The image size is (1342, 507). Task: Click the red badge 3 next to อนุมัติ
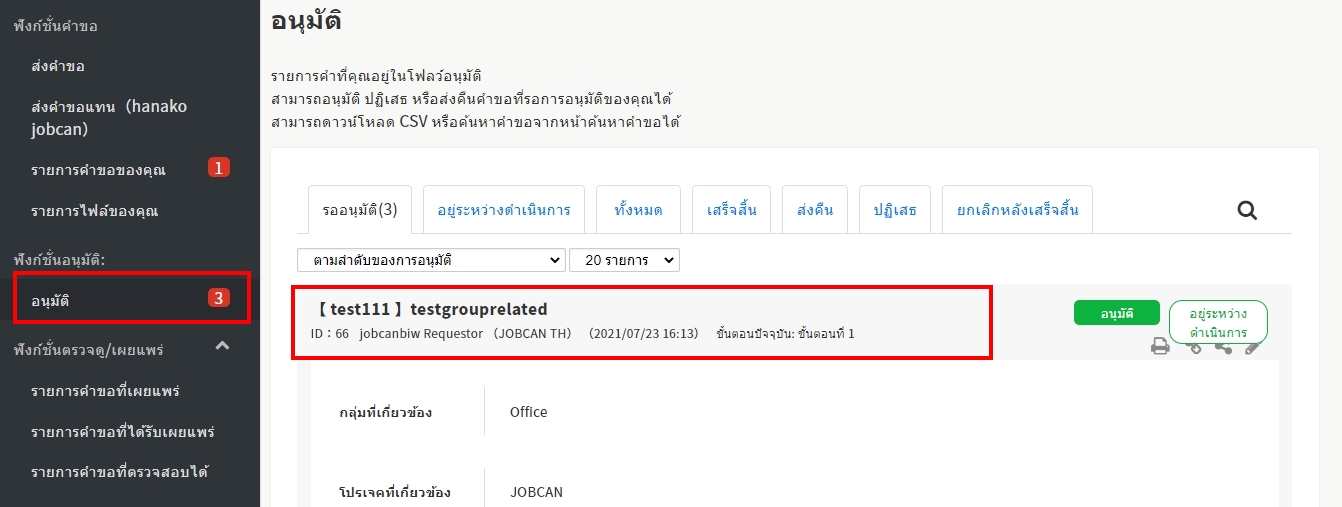pyautogui.click(x=219, y=298)
